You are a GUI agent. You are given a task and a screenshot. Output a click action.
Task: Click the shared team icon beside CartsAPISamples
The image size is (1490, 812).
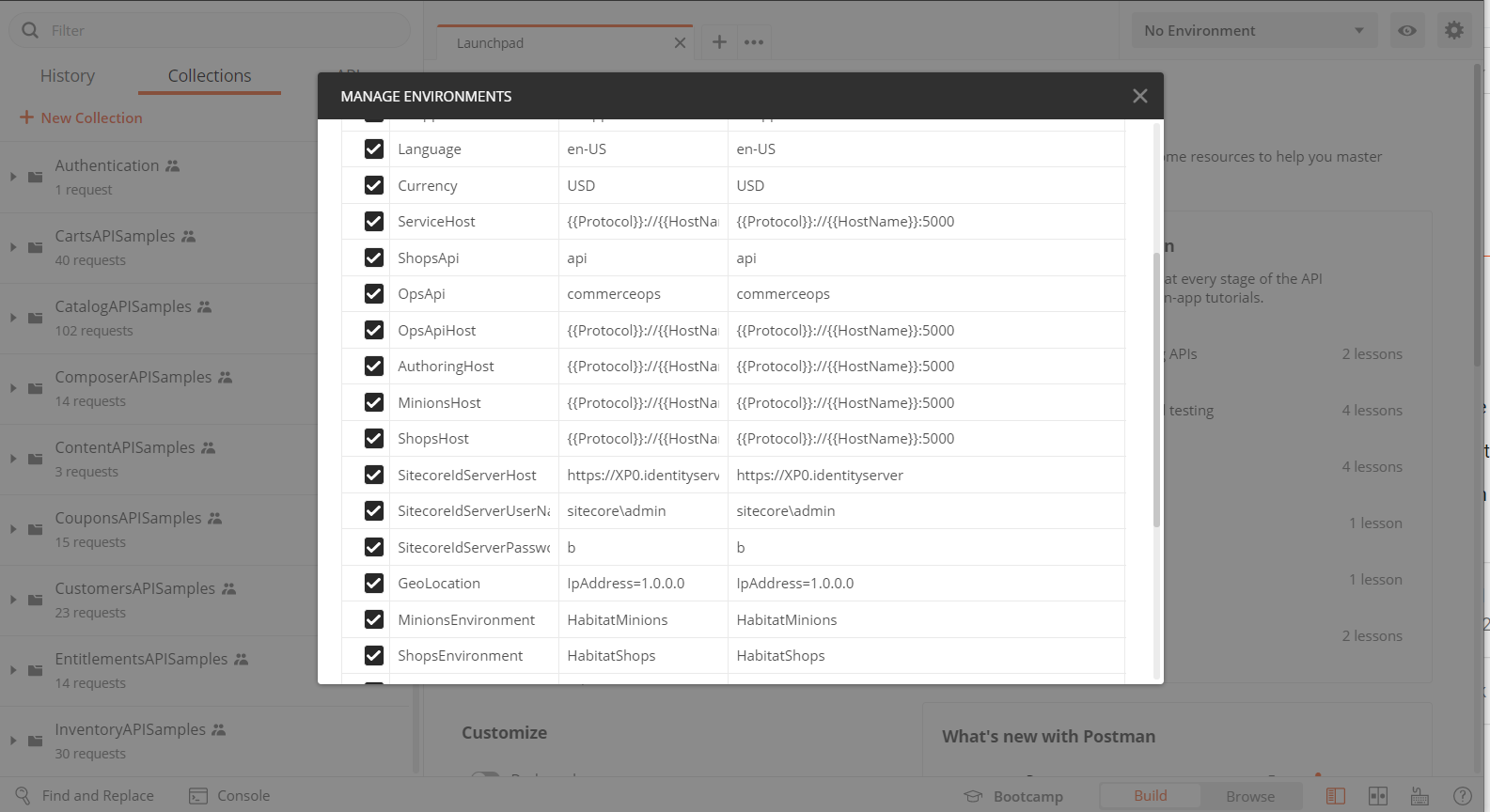pyautogui.click(x=189, y=237)
